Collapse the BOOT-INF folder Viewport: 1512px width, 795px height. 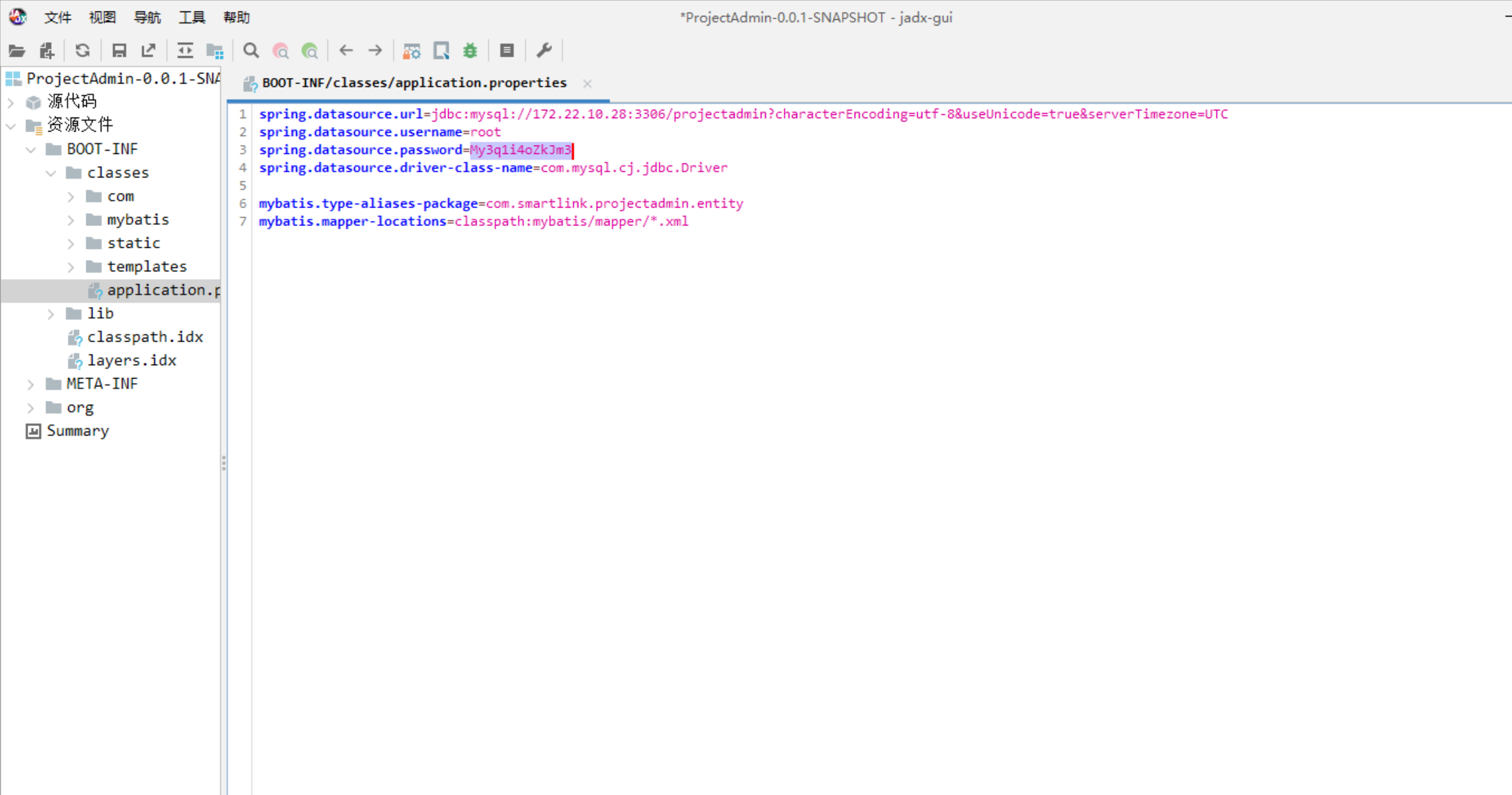tap(31, 149)
